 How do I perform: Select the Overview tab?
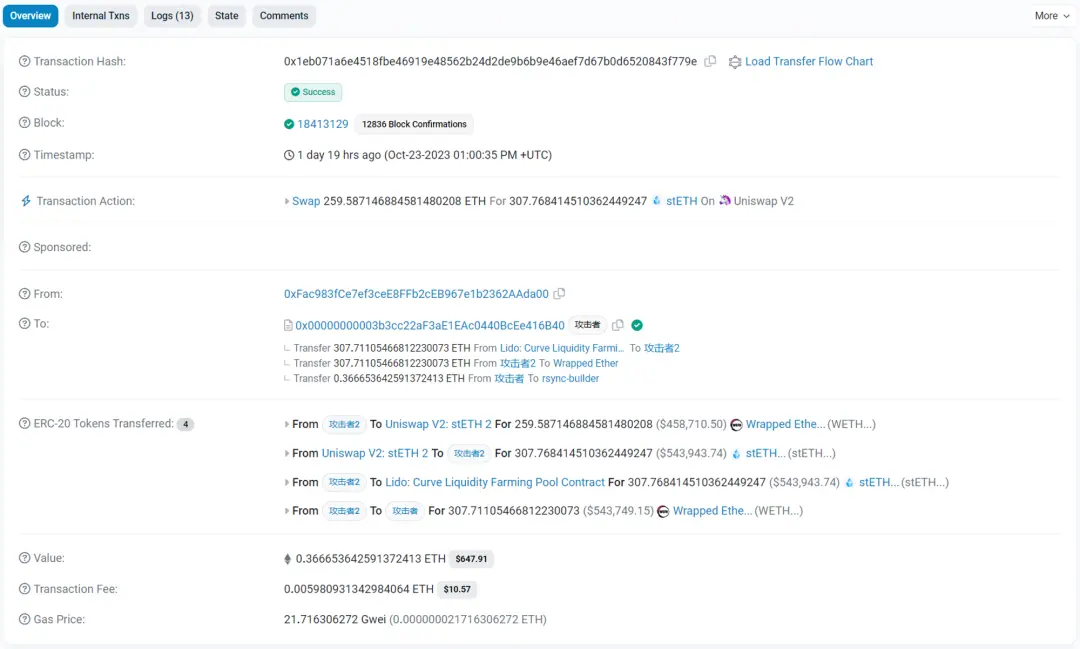point(30,16)
